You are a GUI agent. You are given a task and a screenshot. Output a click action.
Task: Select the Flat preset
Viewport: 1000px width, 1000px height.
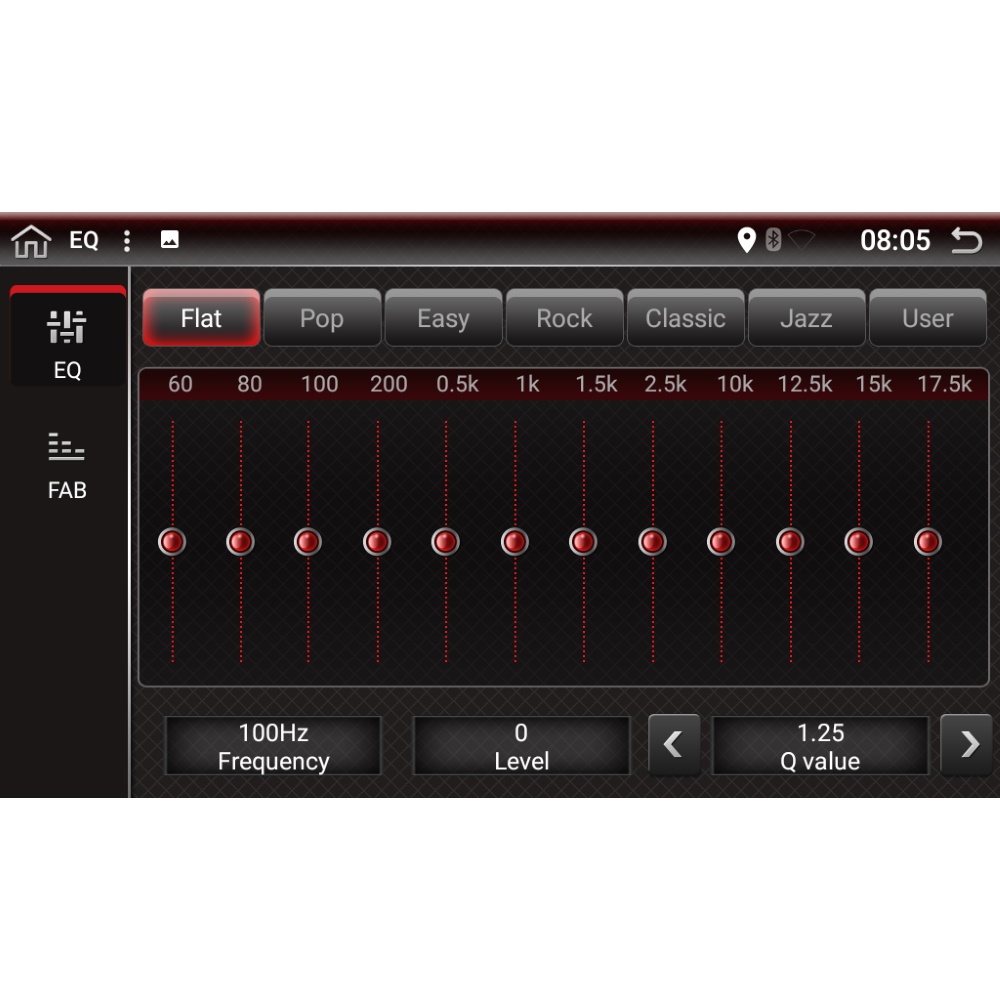coord(201,318)
